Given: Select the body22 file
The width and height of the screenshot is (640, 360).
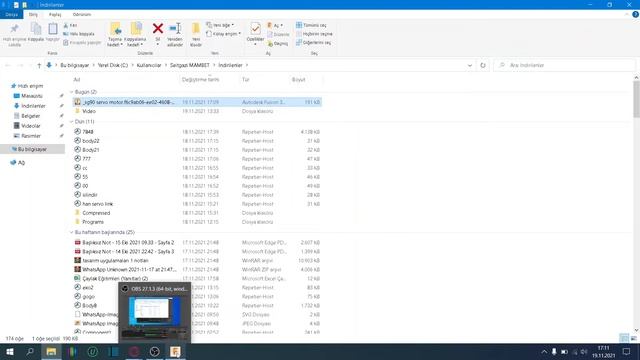Looking at the screenshot, I should 197,141.
